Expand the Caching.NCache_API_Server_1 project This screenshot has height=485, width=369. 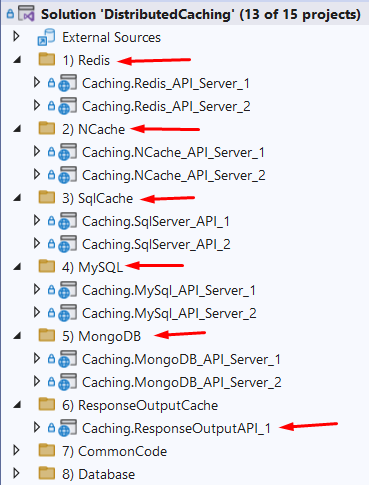pyautogui.click(x=37, y=151)
